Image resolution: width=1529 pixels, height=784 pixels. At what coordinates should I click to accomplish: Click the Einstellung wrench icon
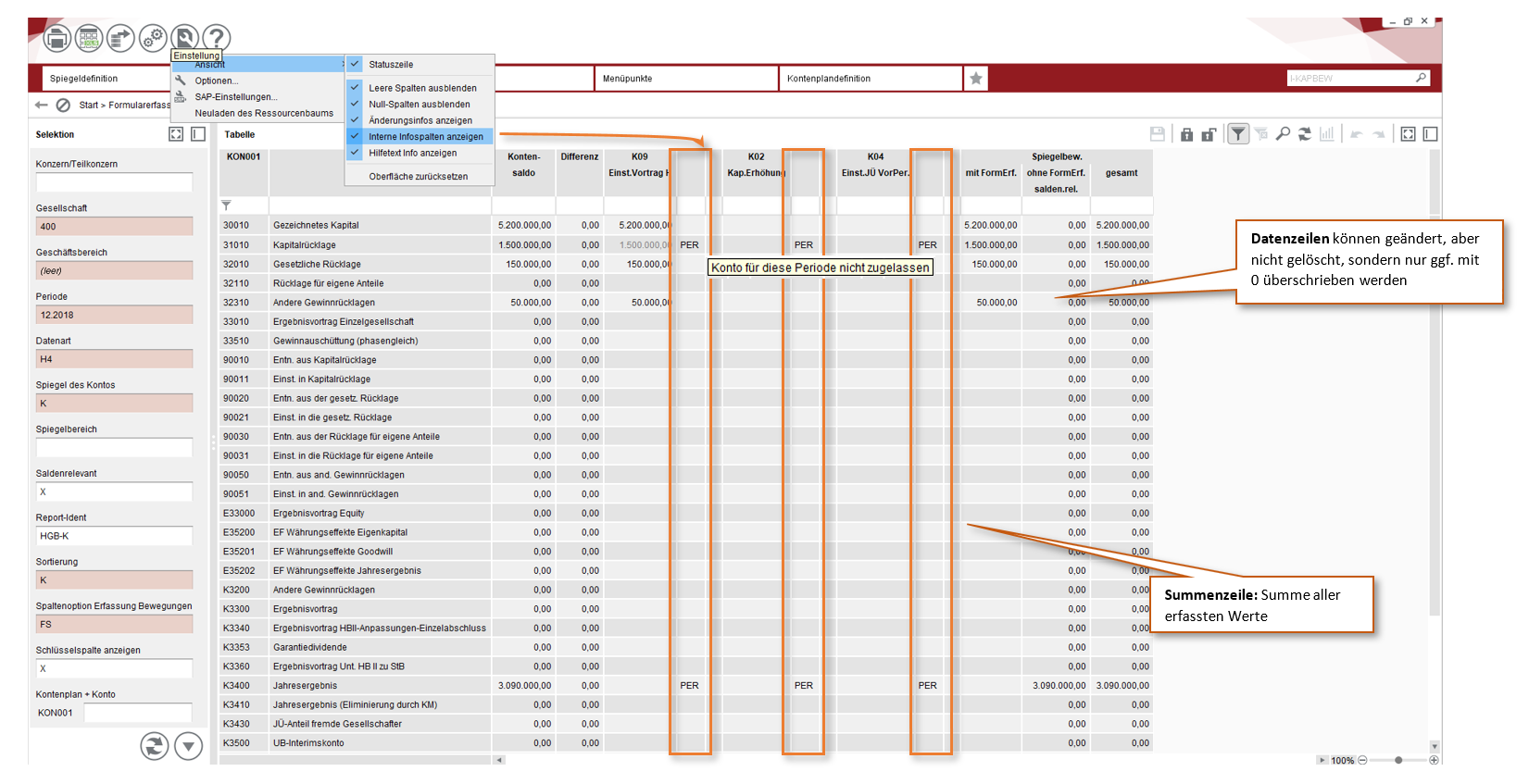[x=184, y=37]
